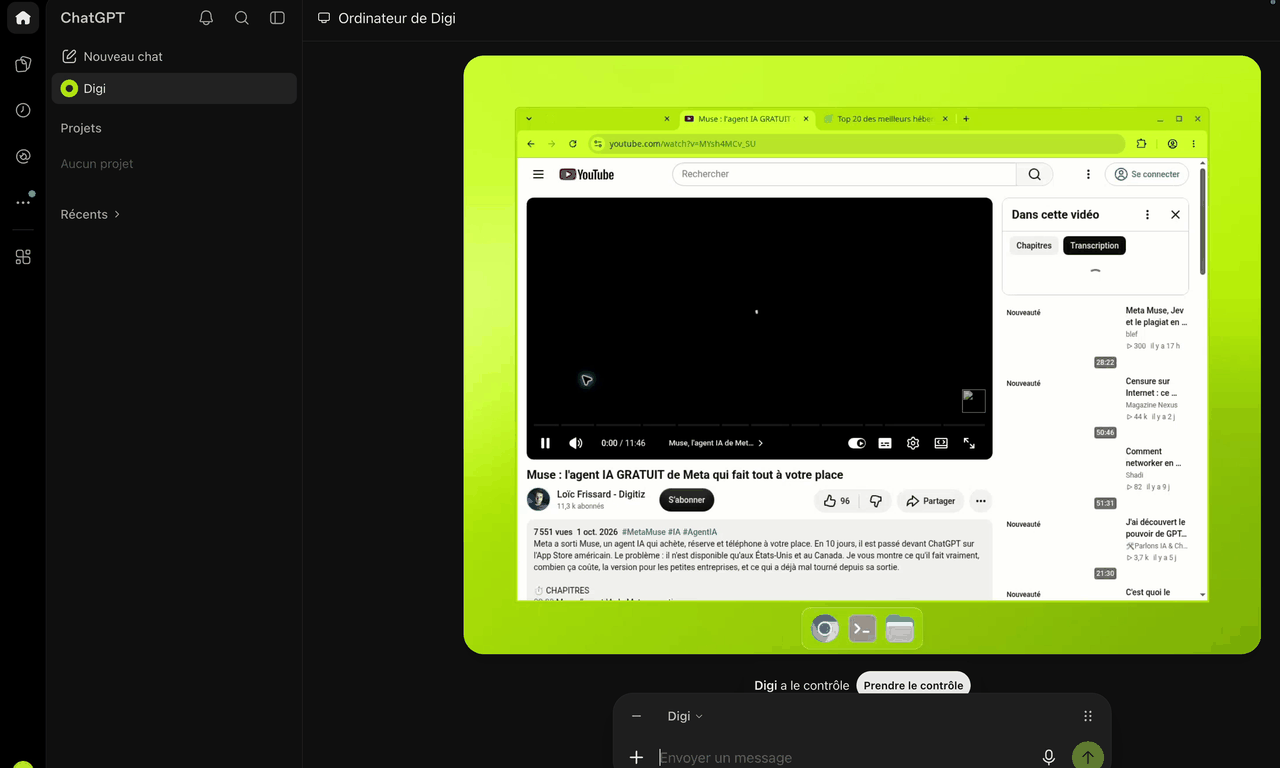The image size is (1280, 768).
Task: Open the notifications bell in ChatGPT header
Action: (206, 18)
